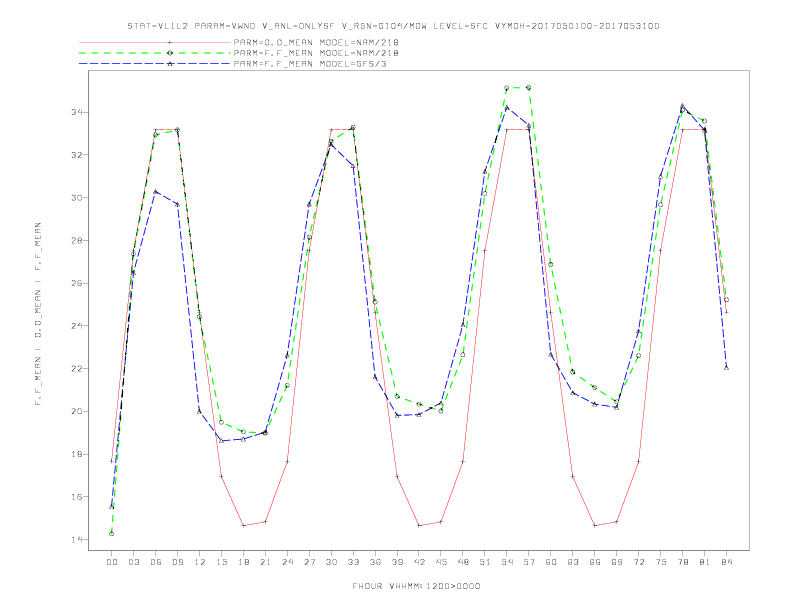Click y-axis tick label 34
The height and width of the screenshot is (612, 792).
tap(76, 112)
